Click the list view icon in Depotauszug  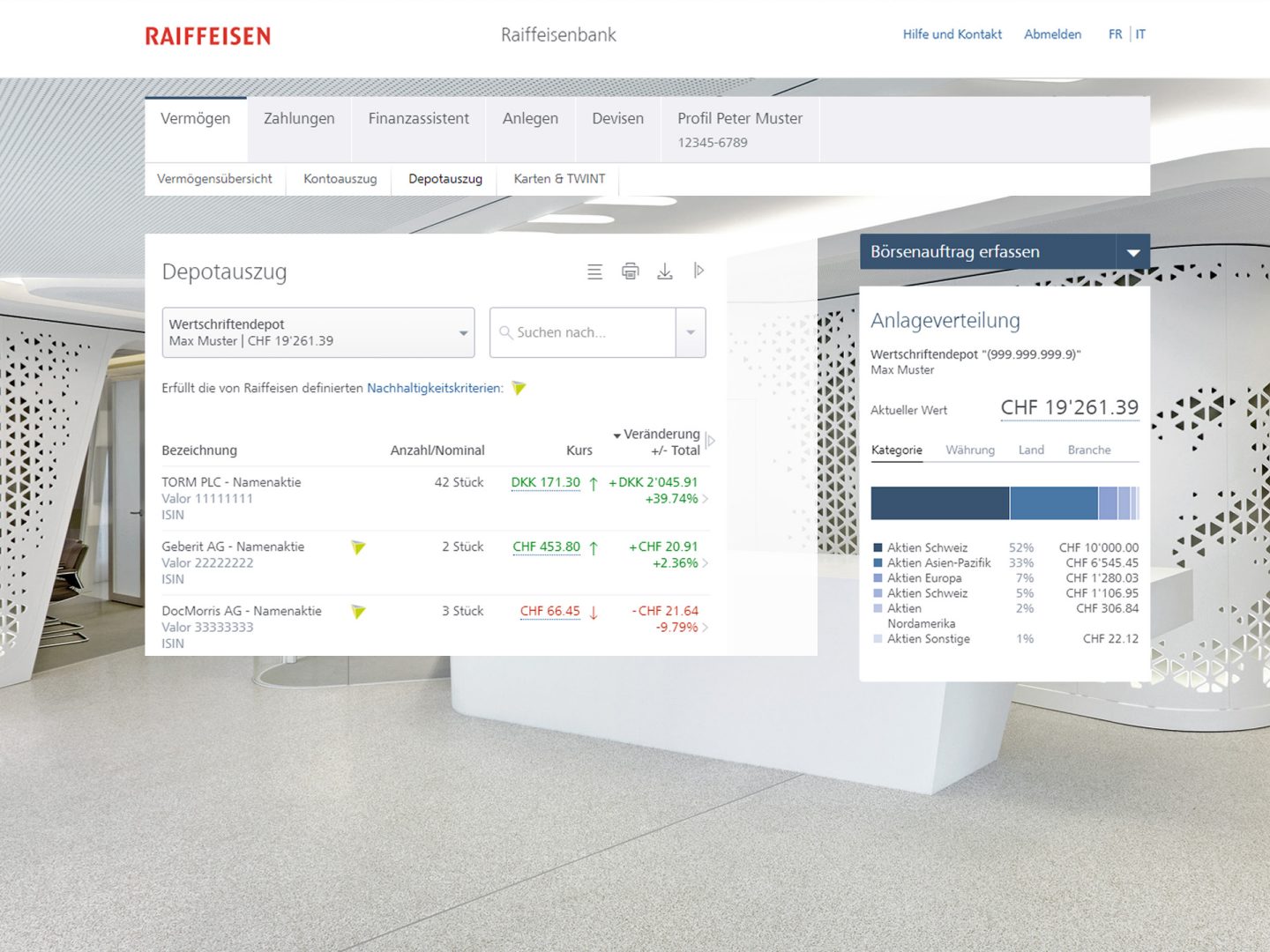click(595, 271)
